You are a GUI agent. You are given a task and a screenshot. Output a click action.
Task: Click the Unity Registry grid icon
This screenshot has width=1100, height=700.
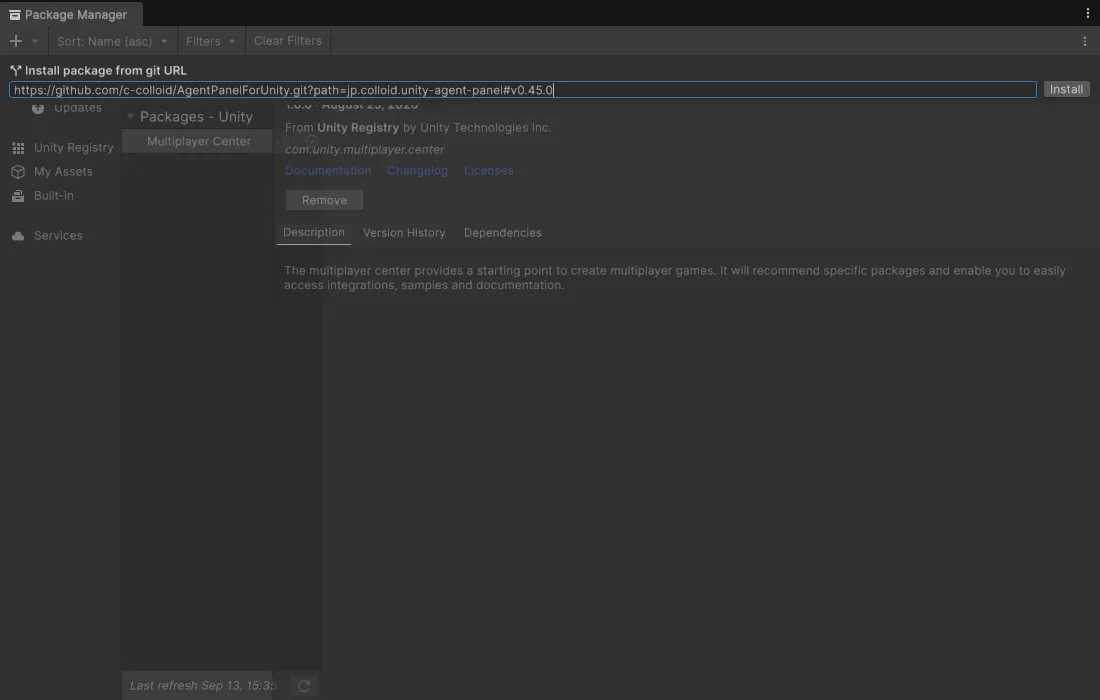coord(18,148)
